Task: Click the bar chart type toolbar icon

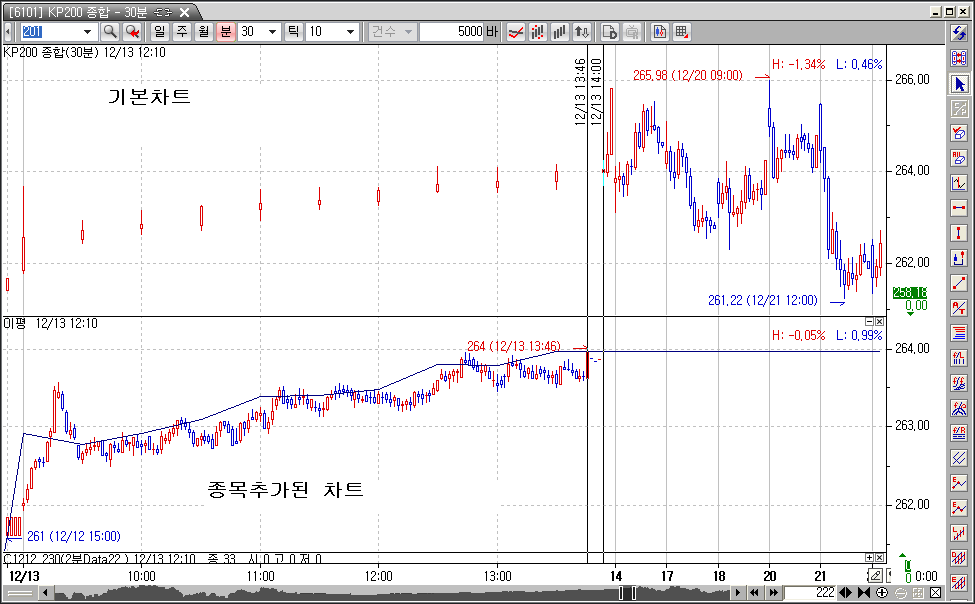Action: point(561,32)
